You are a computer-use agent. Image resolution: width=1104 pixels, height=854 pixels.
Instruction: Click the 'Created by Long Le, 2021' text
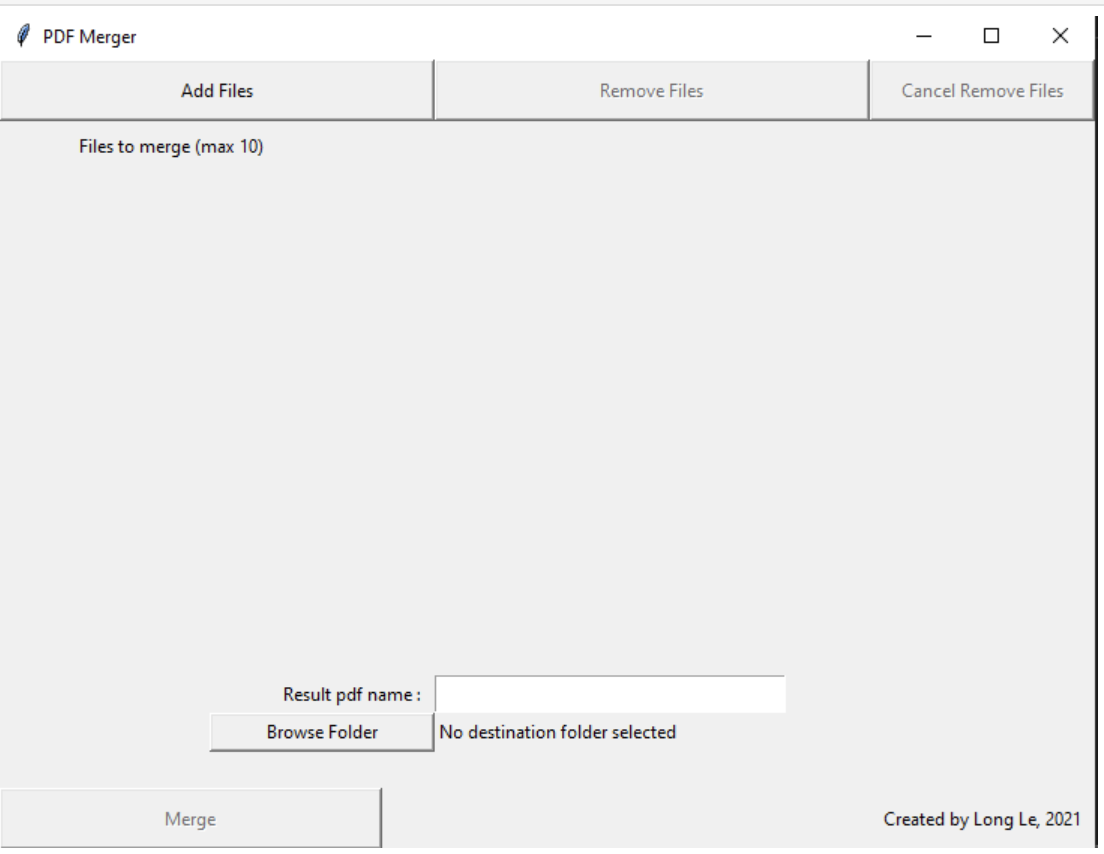coord(981,819)
